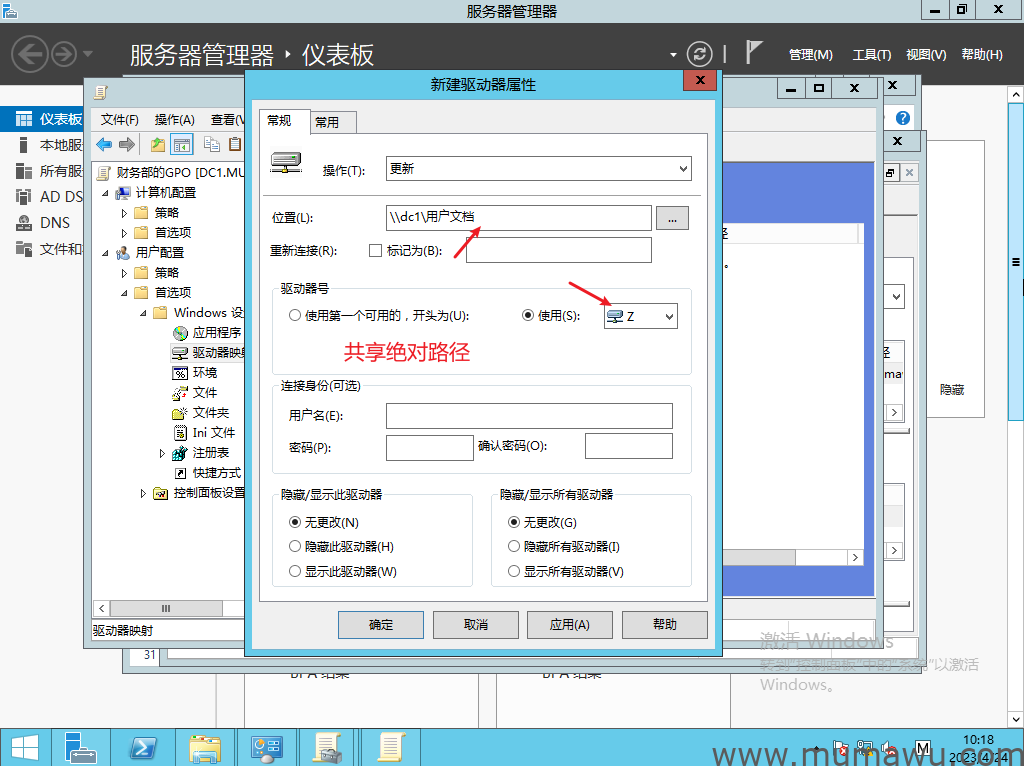
Task: Enable the reconnect checkbox
Action: pos(376,251)
